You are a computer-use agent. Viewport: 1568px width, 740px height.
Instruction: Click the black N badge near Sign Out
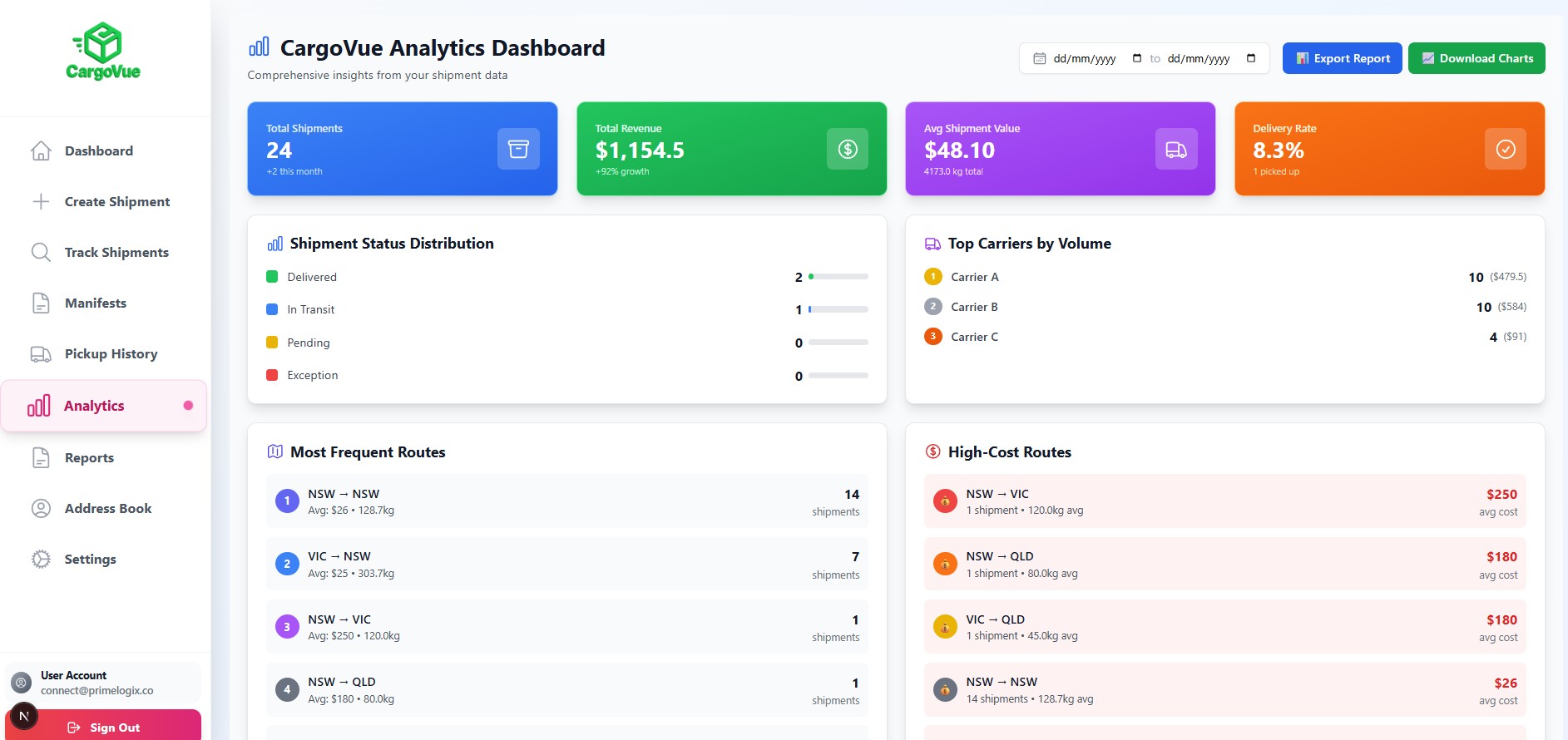(x=24, y=716)
